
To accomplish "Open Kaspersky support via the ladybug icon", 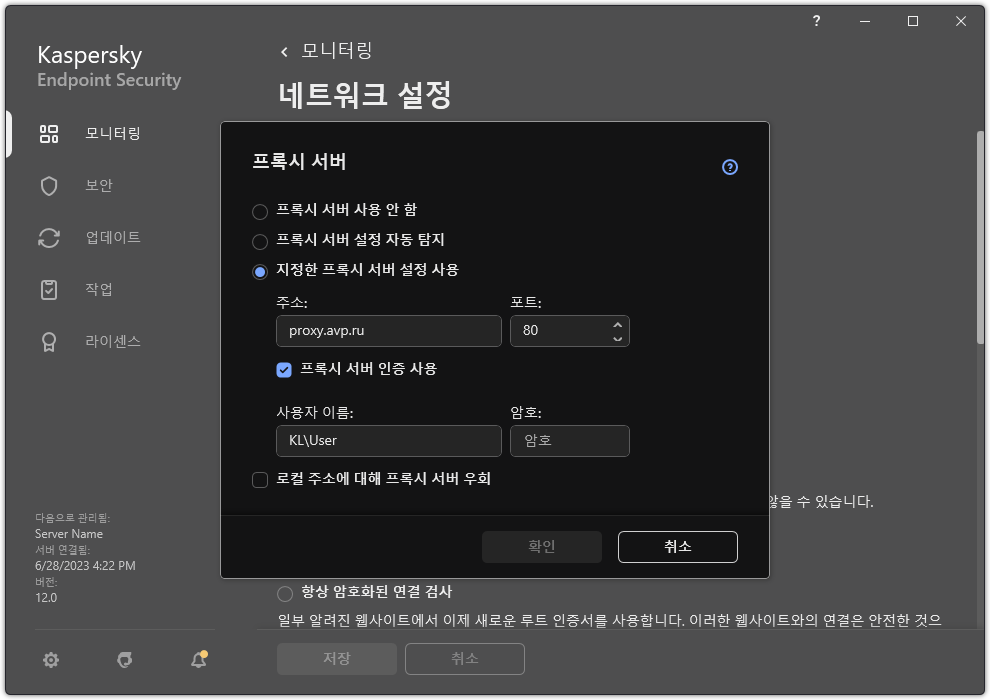I will point(124,660).
